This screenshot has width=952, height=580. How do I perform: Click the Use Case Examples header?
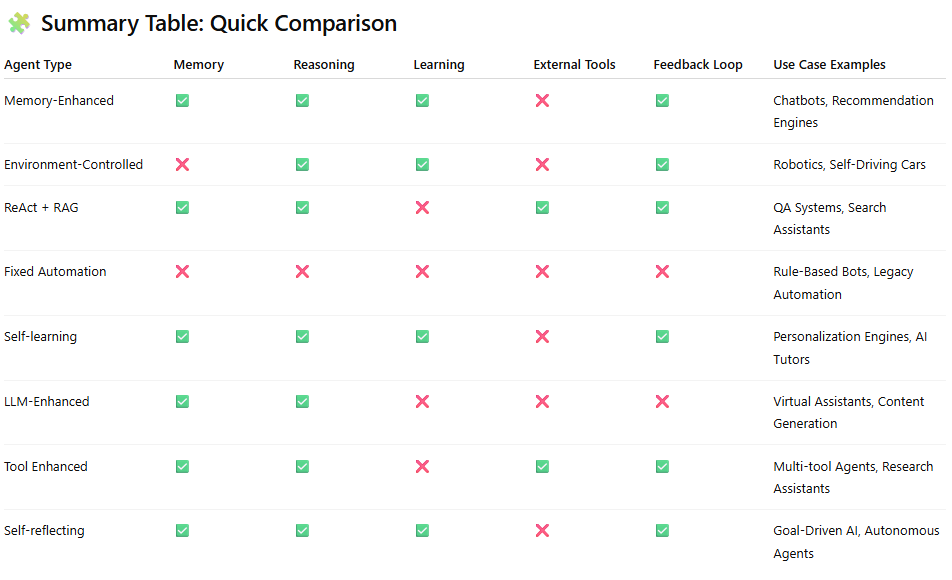pos(829,64)
